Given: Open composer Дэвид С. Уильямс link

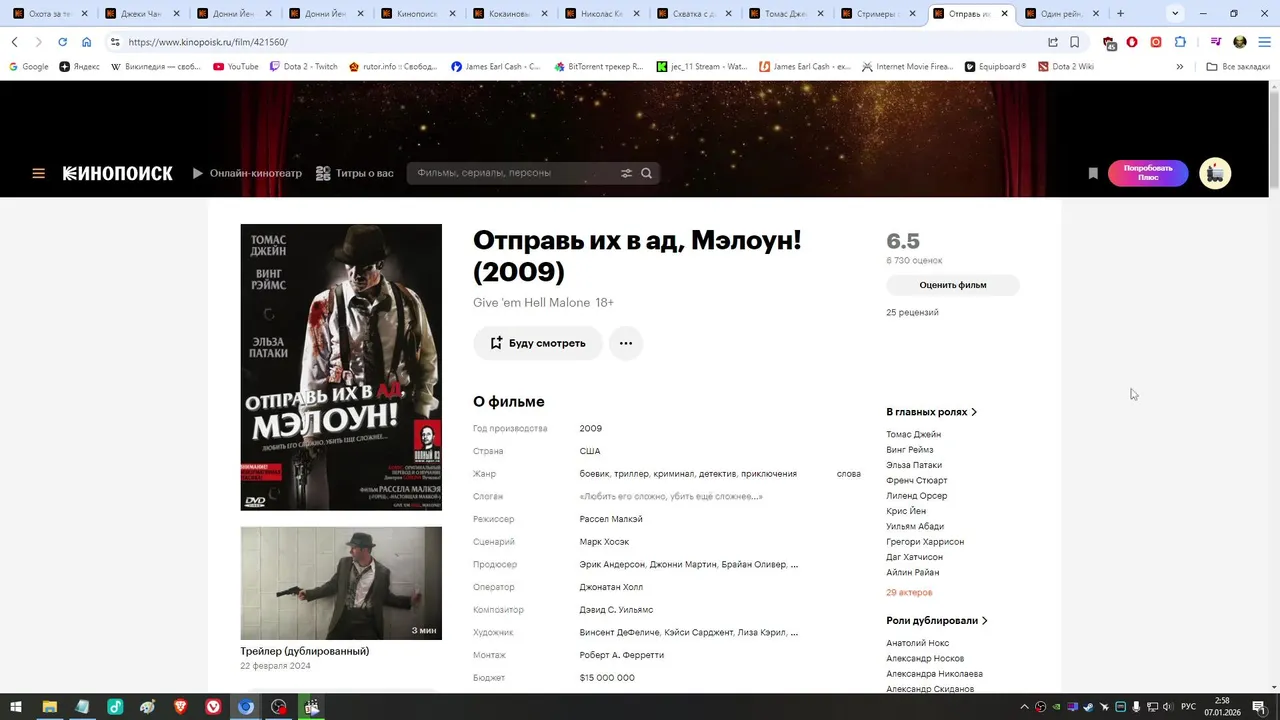Looking at the screenshot, I should tap(616, 610).
